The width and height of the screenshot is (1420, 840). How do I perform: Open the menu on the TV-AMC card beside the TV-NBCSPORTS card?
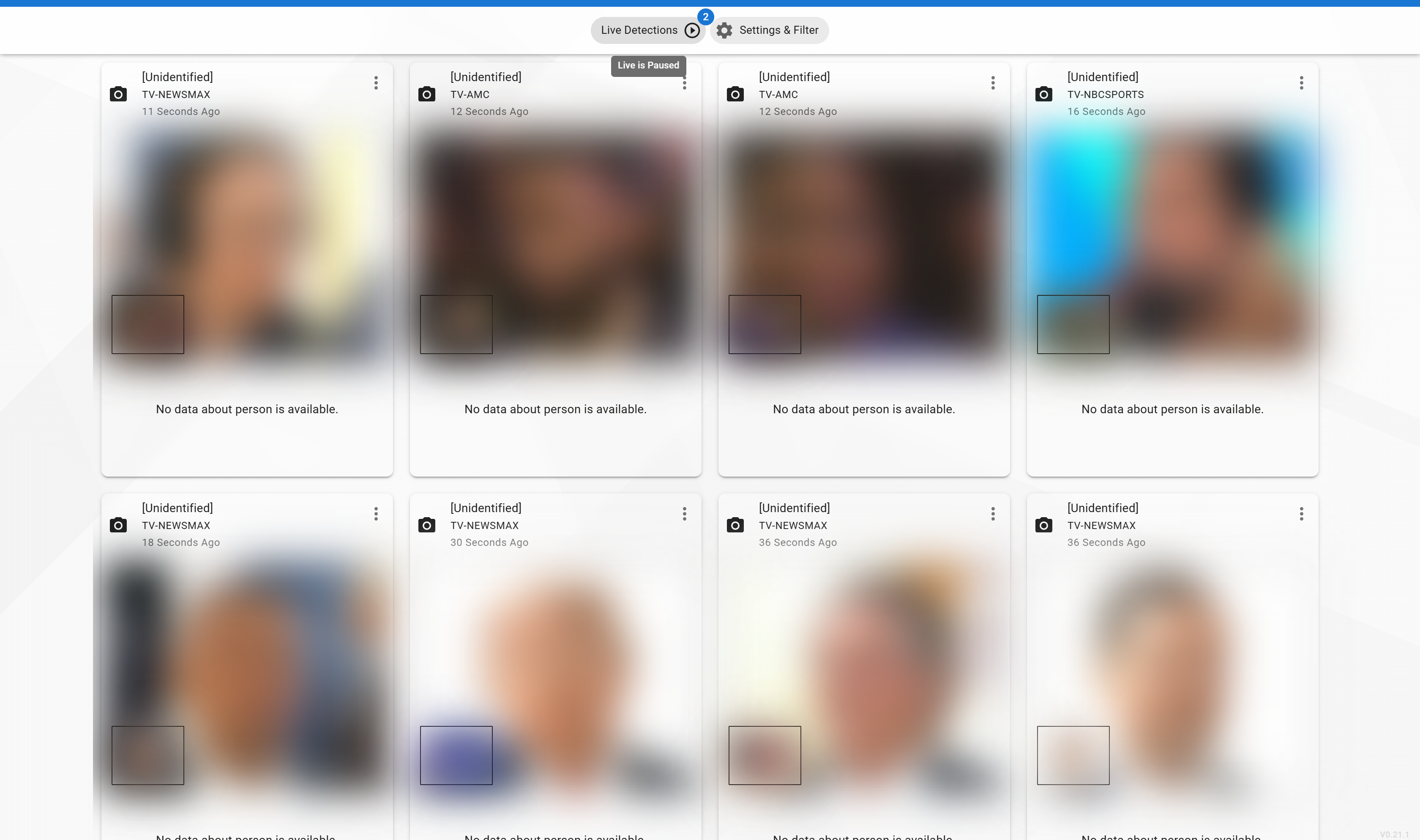[x=993, y=83]
